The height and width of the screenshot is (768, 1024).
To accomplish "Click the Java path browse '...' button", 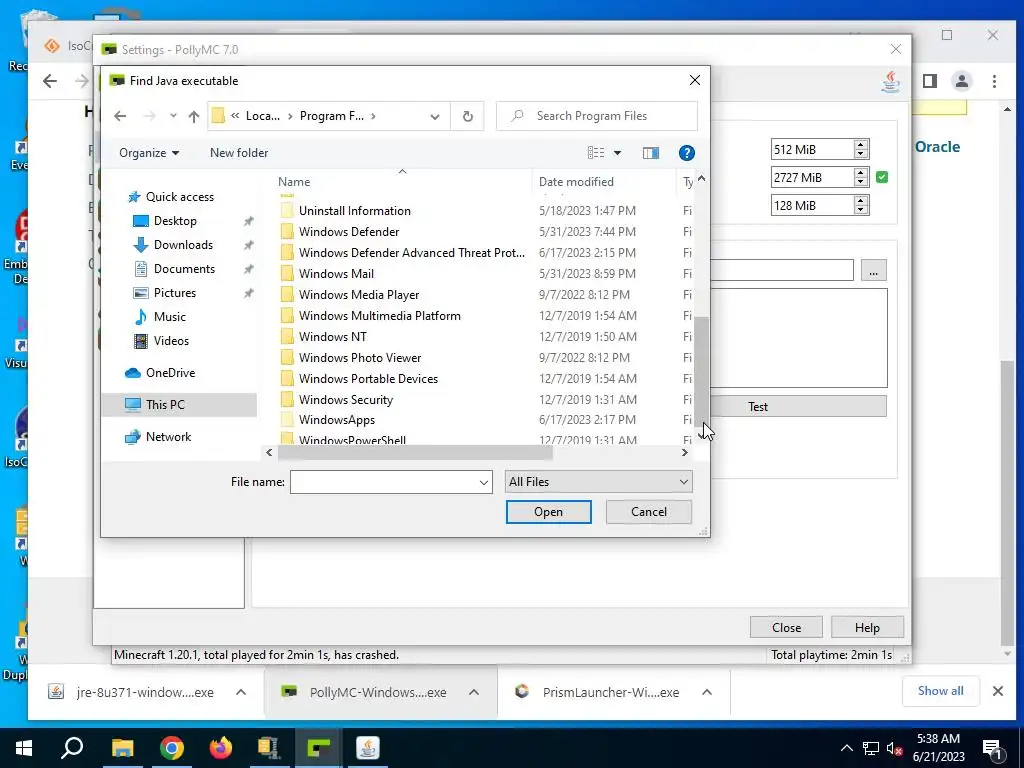I will coord(874,270).
